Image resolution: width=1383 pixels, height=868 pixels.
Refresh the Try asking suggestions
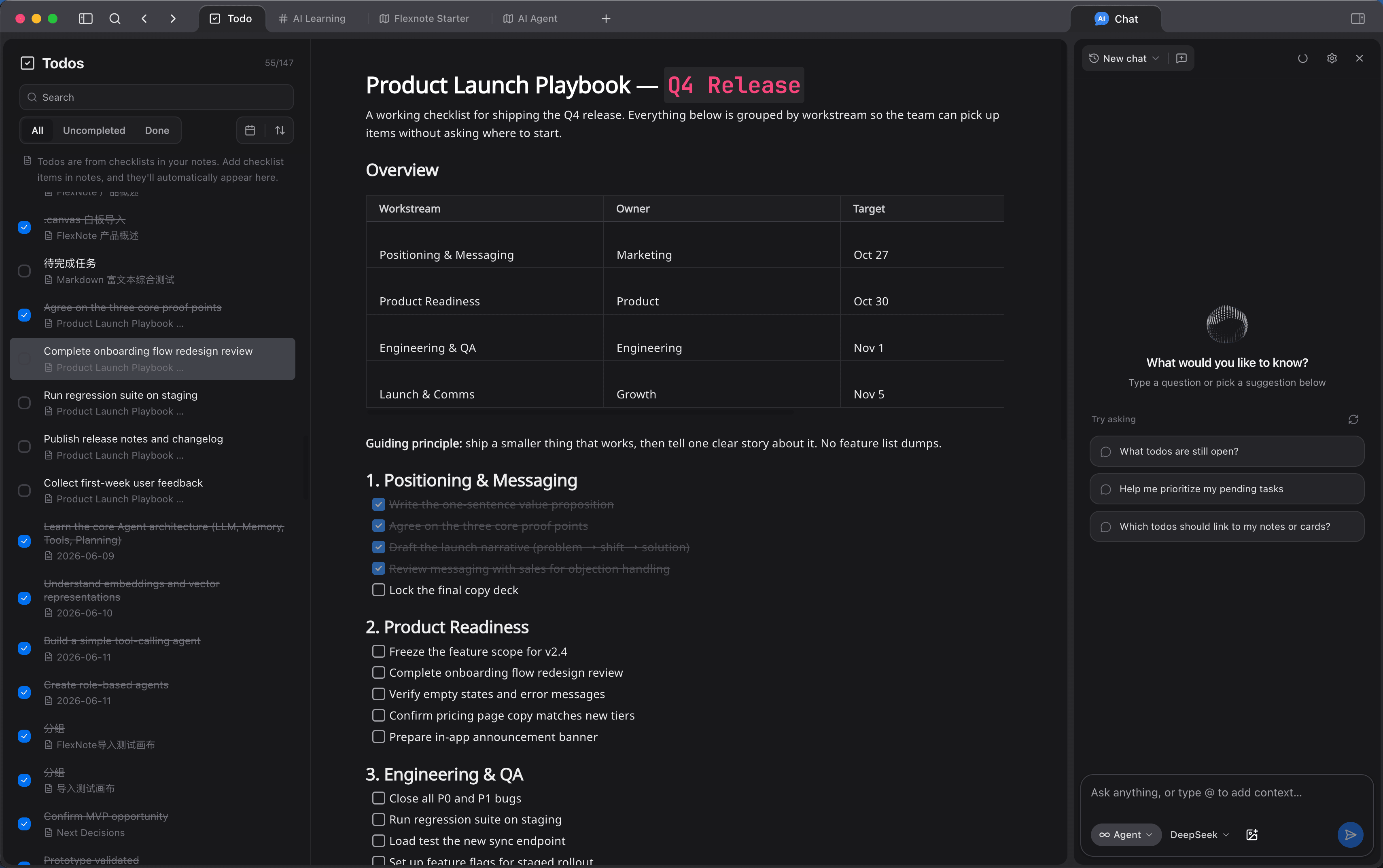coord(1353,420)
